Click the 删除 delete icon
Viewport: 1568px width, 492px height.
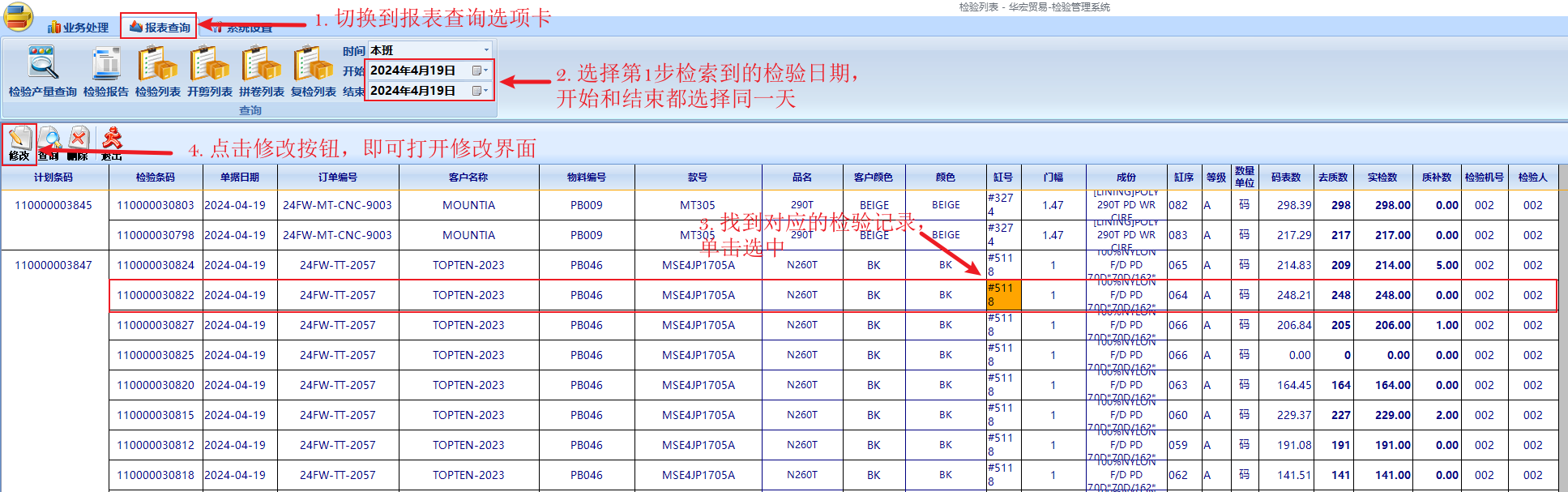(x=79, y=143)
